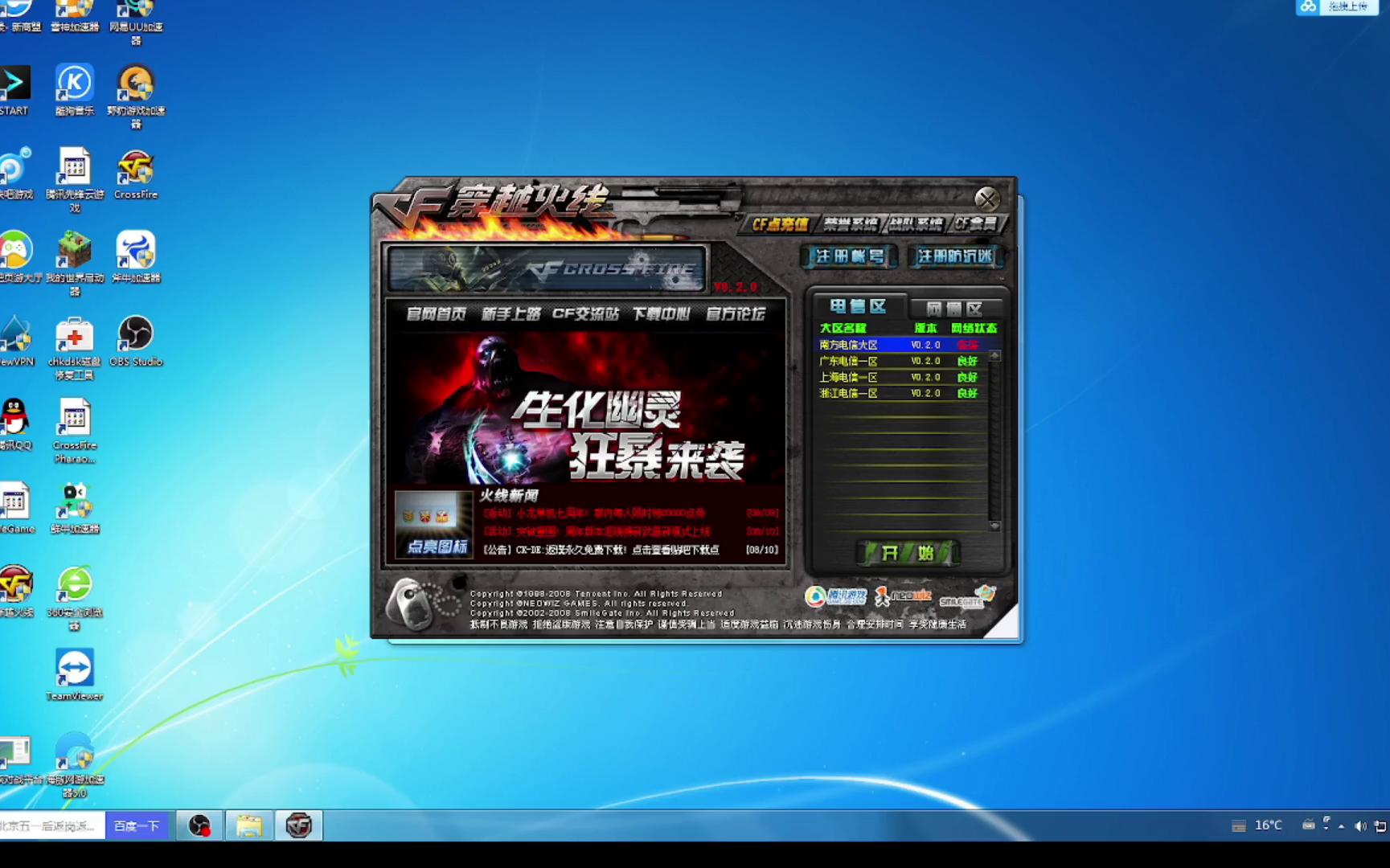Open the CF会员 tab
Image resolution: width=1390 pixels, height=868 pixels.
[976, 224]
